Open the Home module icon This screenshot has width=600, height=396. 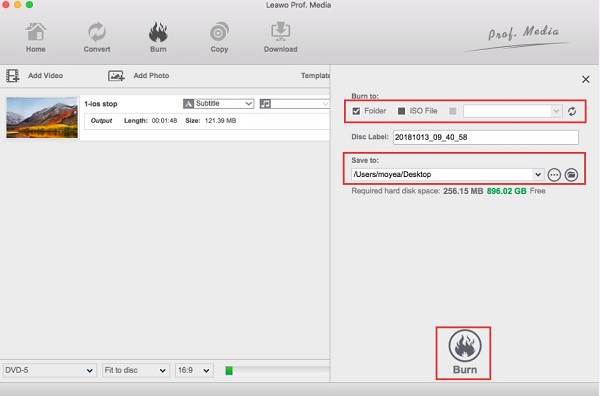click(x=36, y=32)
